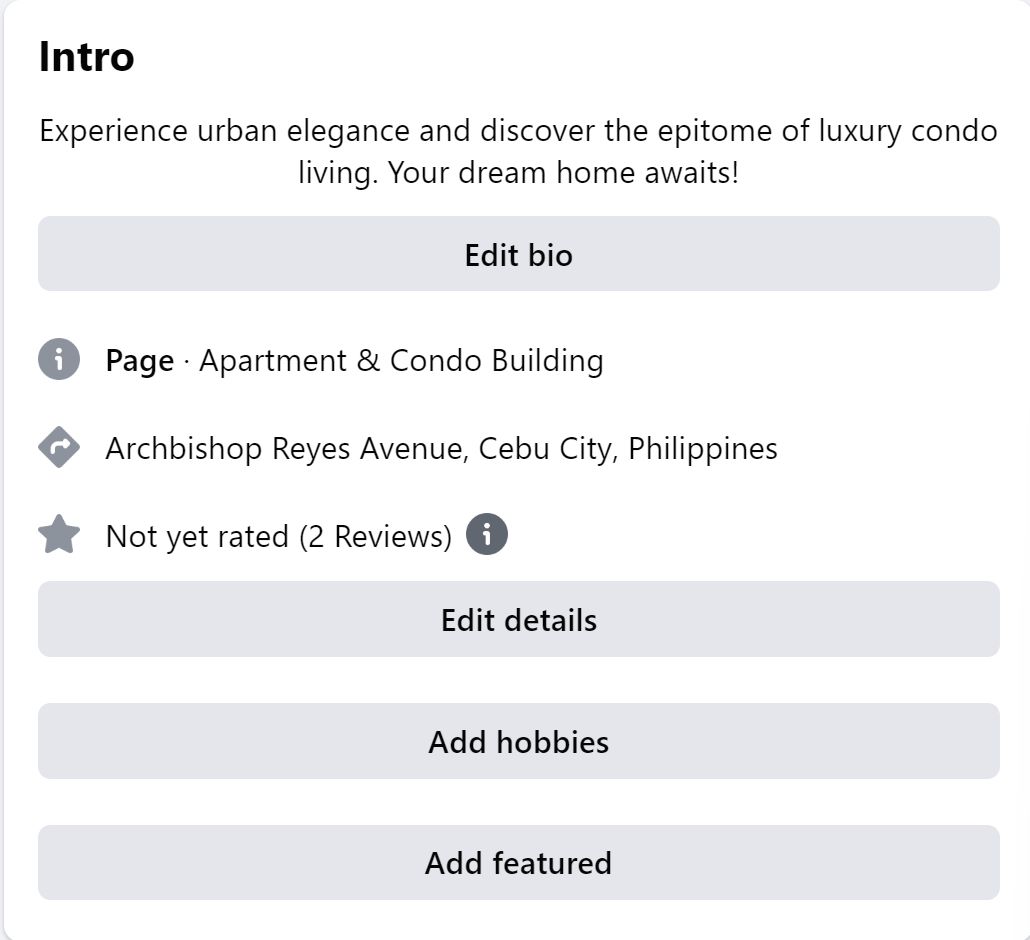Open the Apartment & Condo Building category
1030x940 pixels.
[401, 360]
